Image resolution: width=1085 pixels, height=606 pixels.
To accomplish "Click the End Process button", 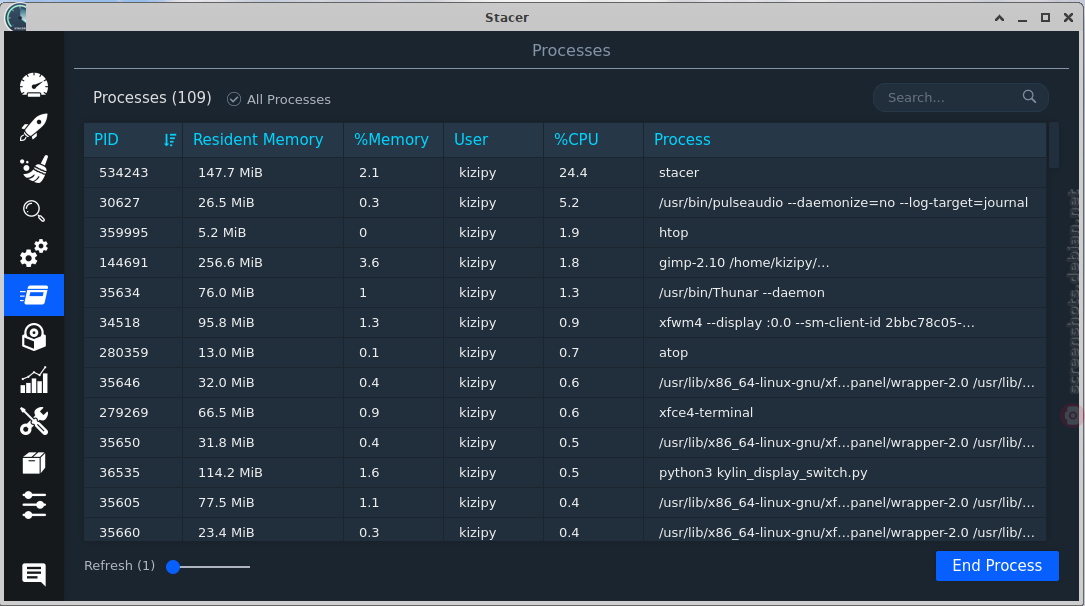I will (x=997, y=566).
